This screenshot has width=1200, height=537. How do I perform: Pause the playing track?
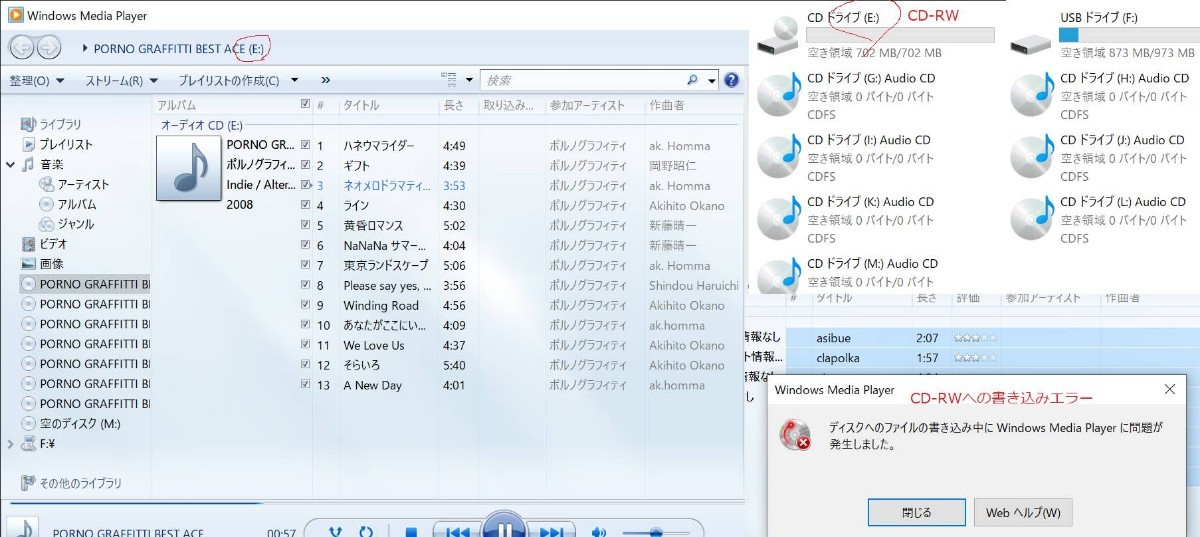tap(505, 526)
